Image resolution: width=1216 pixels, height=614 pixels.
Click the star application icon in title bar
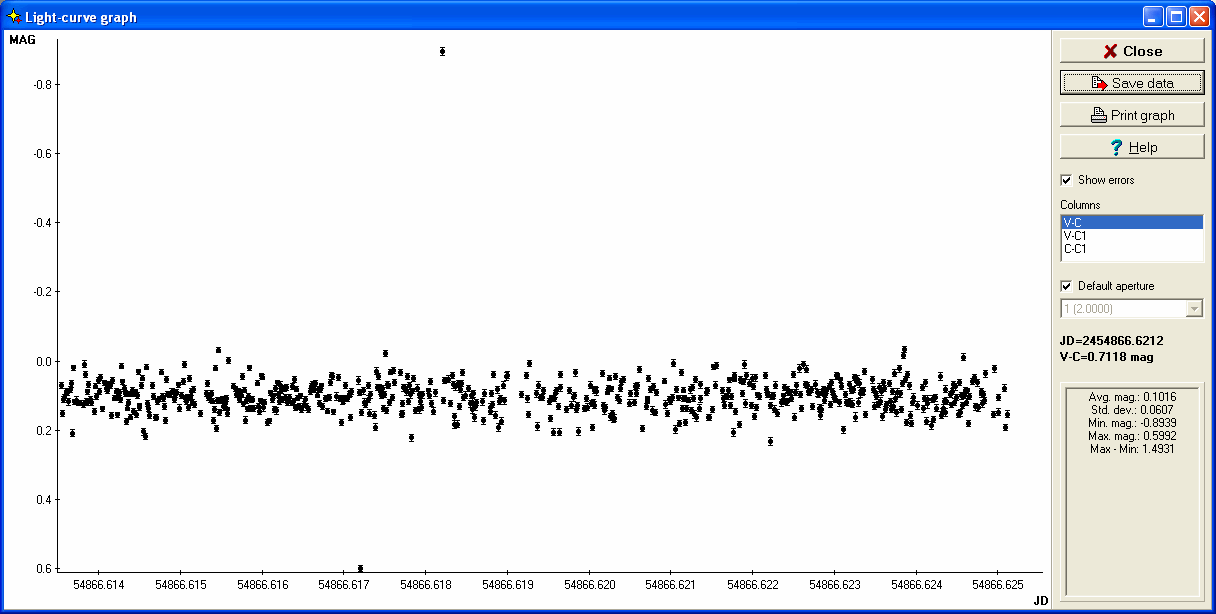pyautogui.click(x=13, y=16)
